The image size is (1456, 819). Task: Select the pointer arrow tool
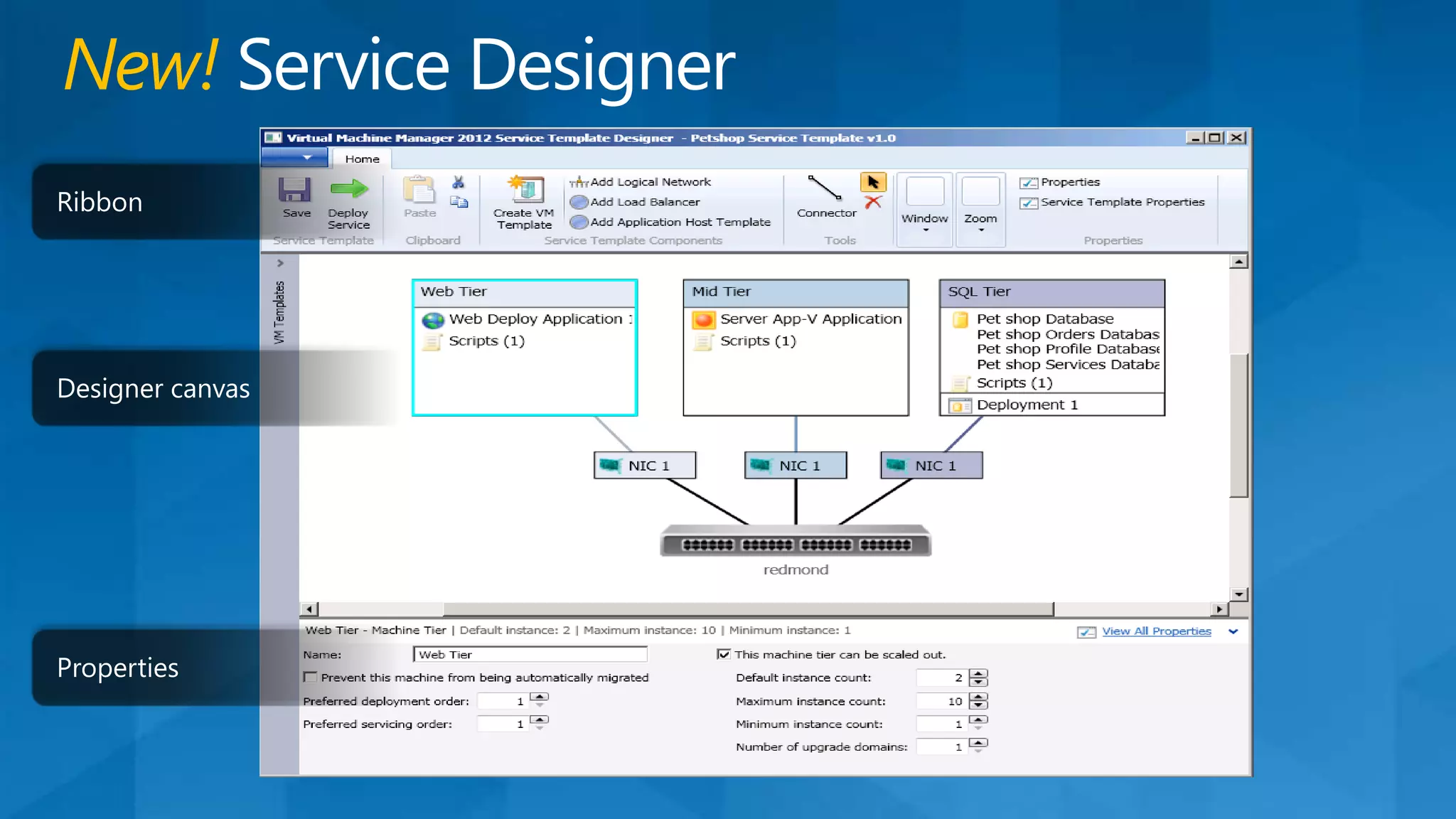point(873,183)
